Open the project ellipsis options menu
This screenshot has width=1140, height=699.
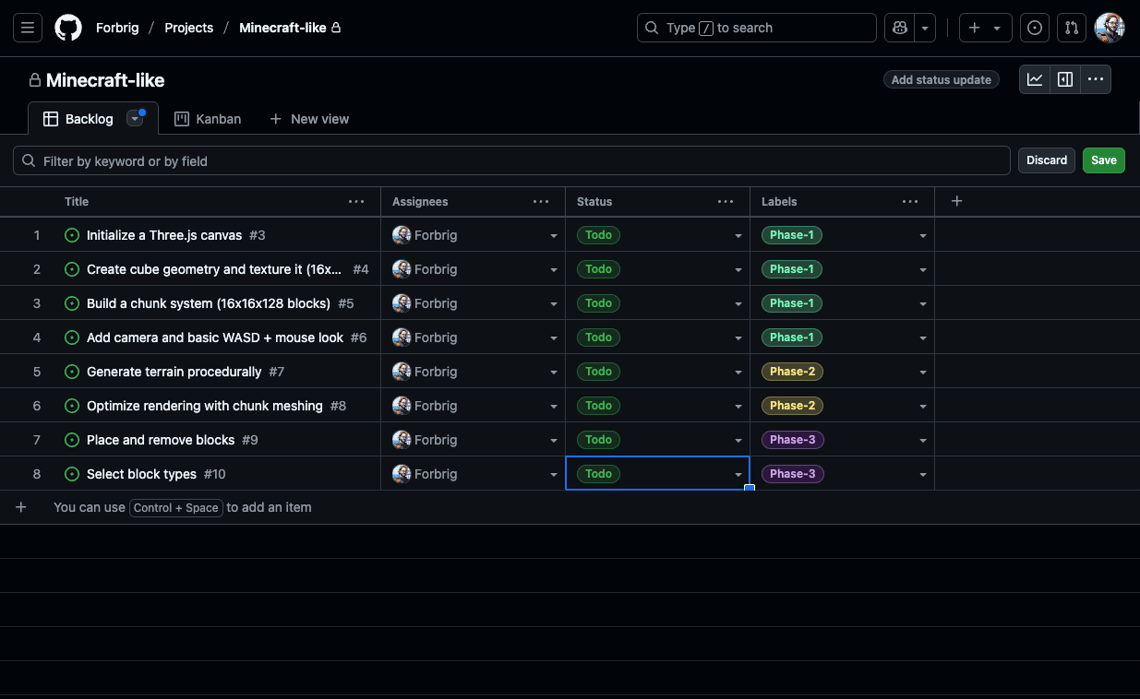pos(1095,79)
